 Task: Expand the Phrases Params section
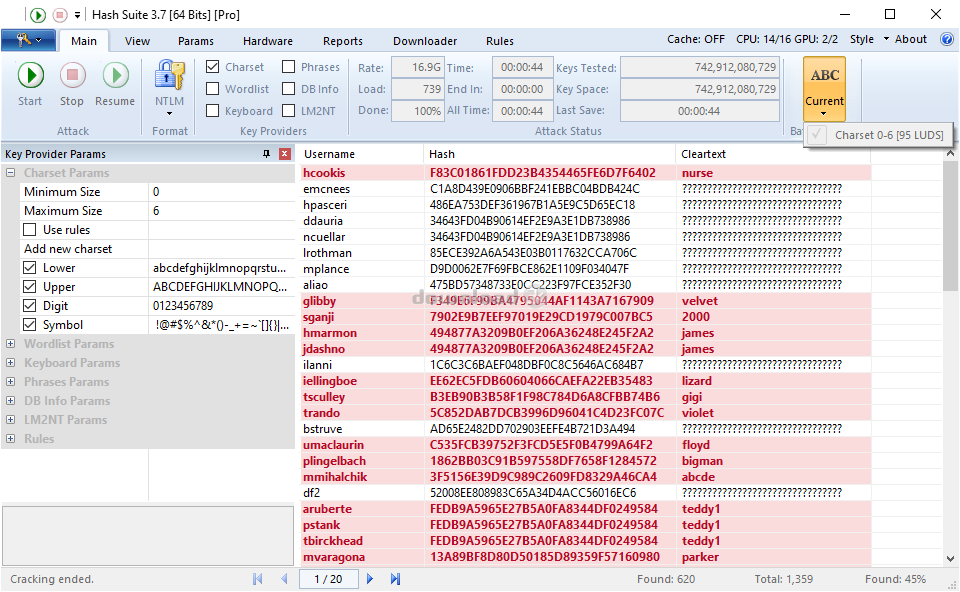pyautogui.click(x=10, y=381)
